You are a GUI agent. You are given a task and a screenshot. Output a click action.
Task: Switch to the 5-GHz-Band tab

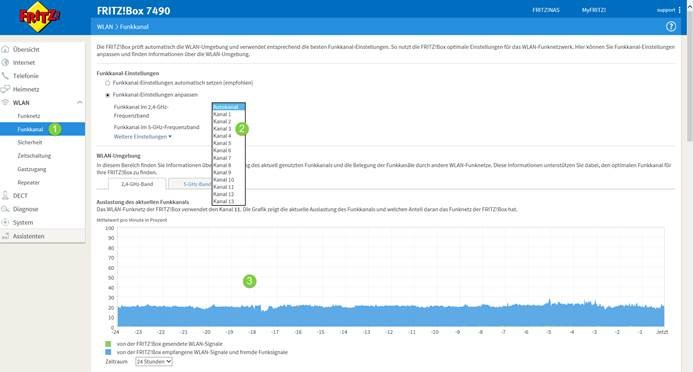[191, 184]
